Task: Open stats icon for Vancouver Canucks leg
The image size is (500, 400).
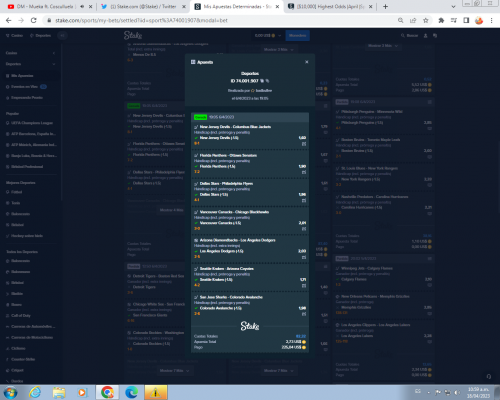Action: point(304,229)
